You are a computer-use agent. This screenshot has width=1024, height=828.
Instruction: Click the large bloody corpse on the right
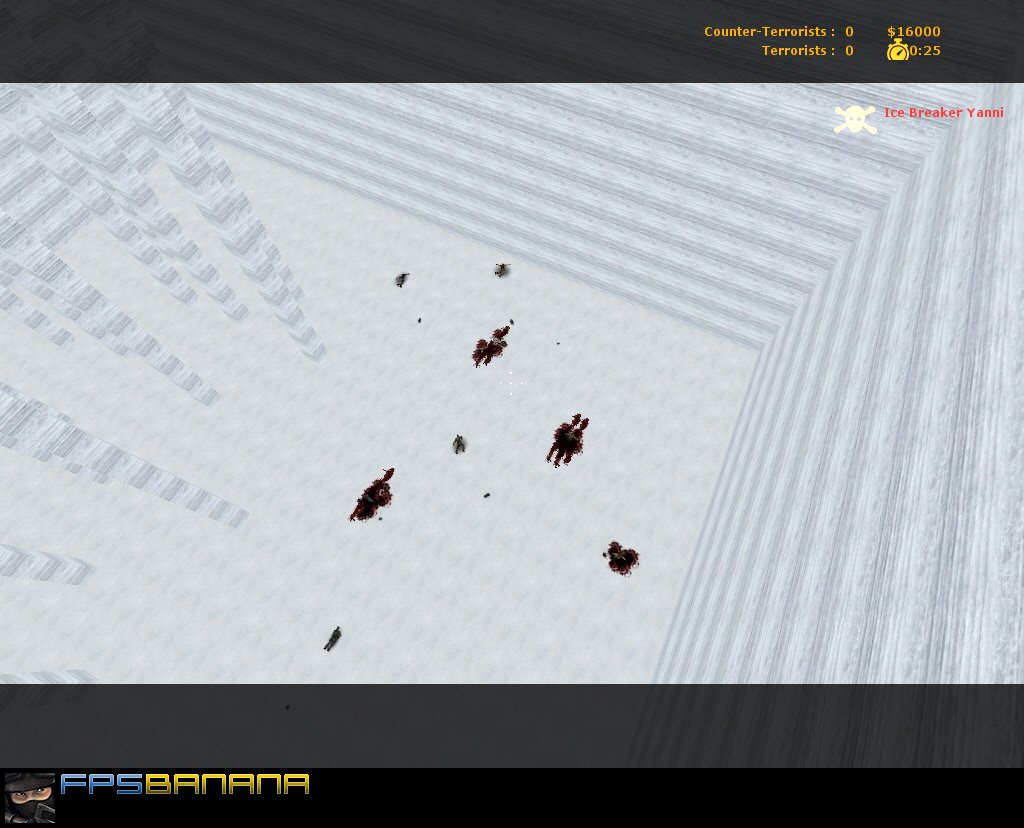(567, 438)
